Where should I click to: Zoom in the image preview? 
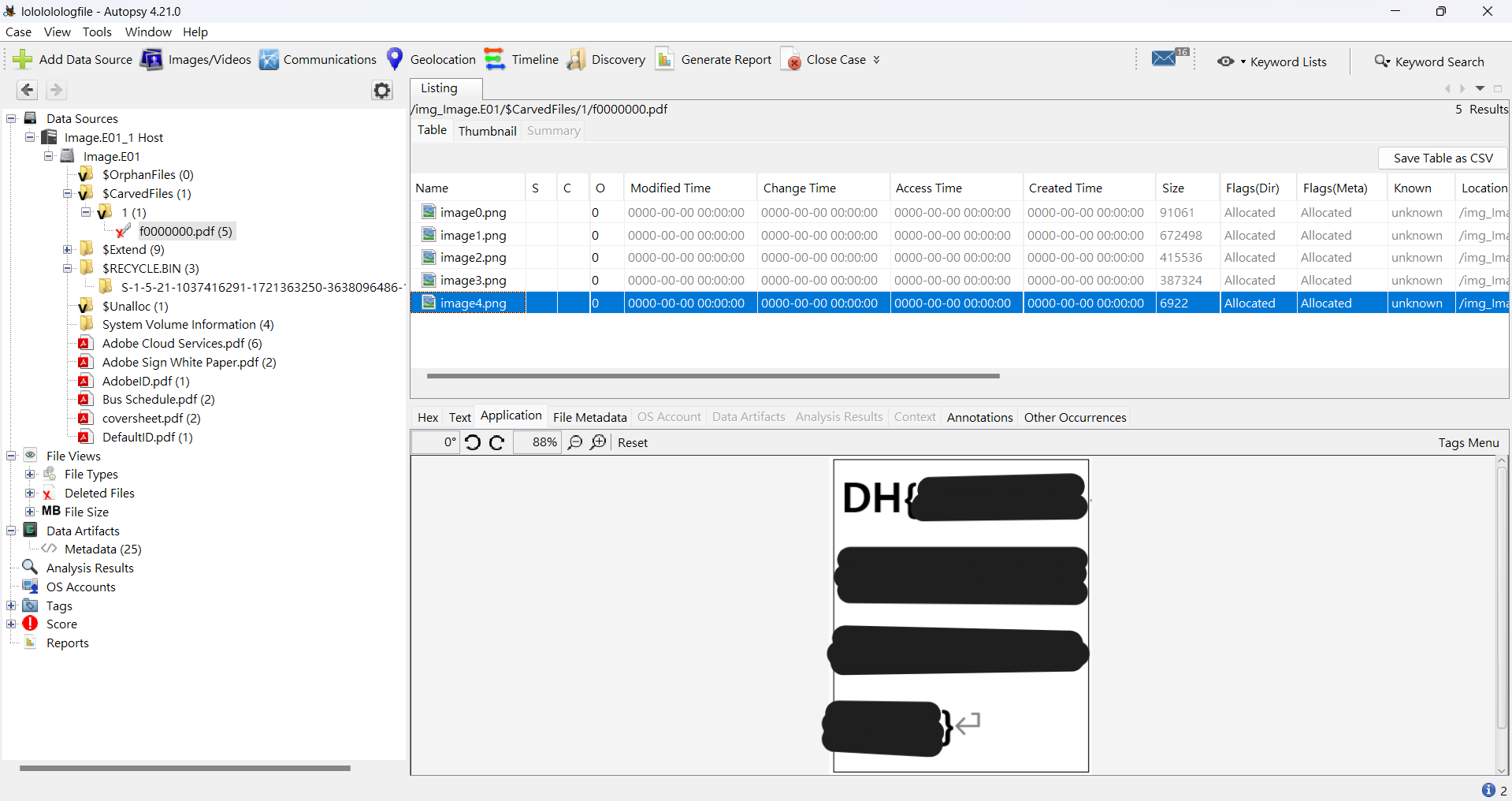[x=599, y=442]
